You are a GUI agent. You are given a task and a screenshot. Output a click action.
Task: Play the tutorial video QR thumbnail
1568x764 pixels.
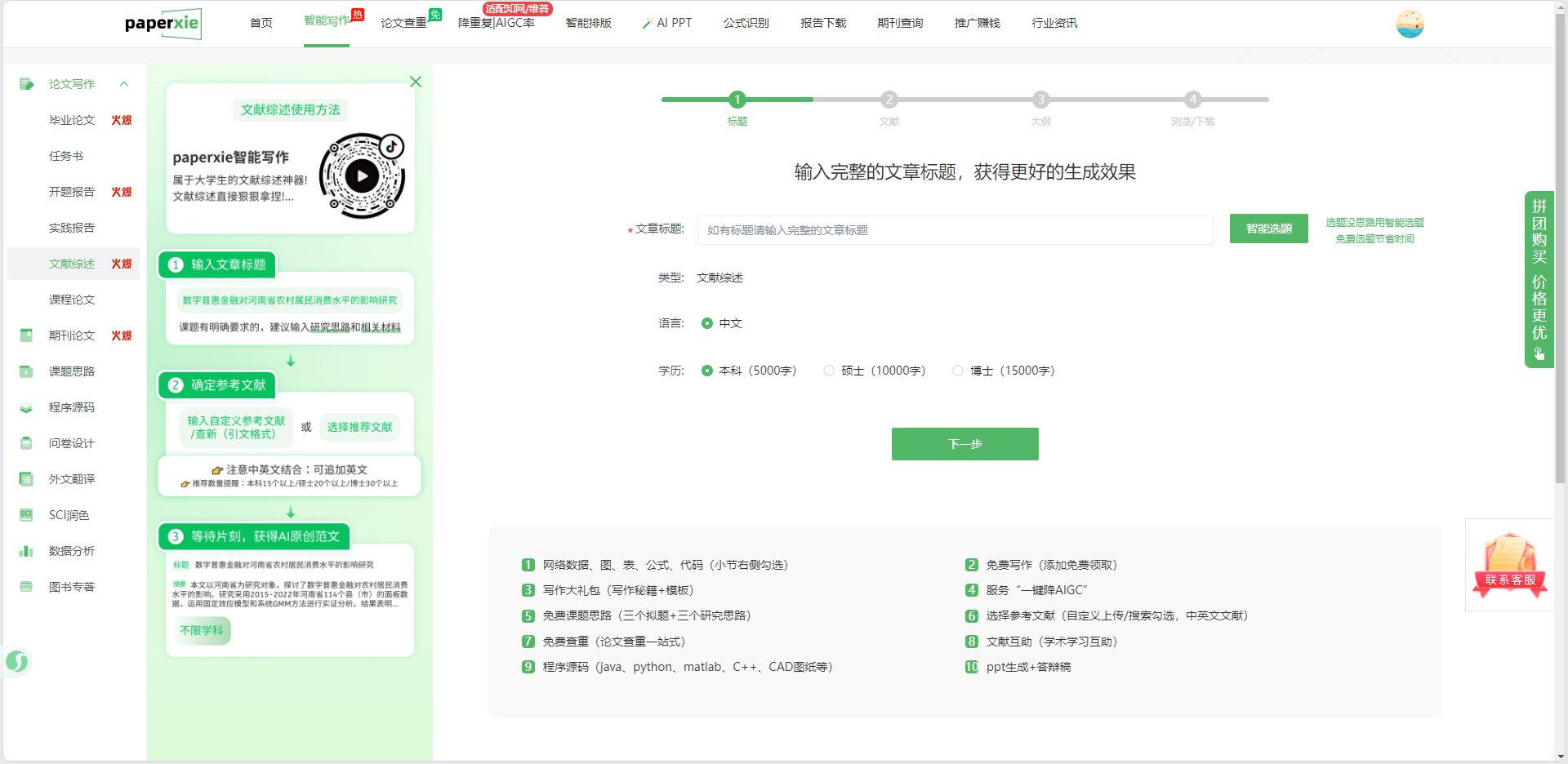click(x=362, y=175)
